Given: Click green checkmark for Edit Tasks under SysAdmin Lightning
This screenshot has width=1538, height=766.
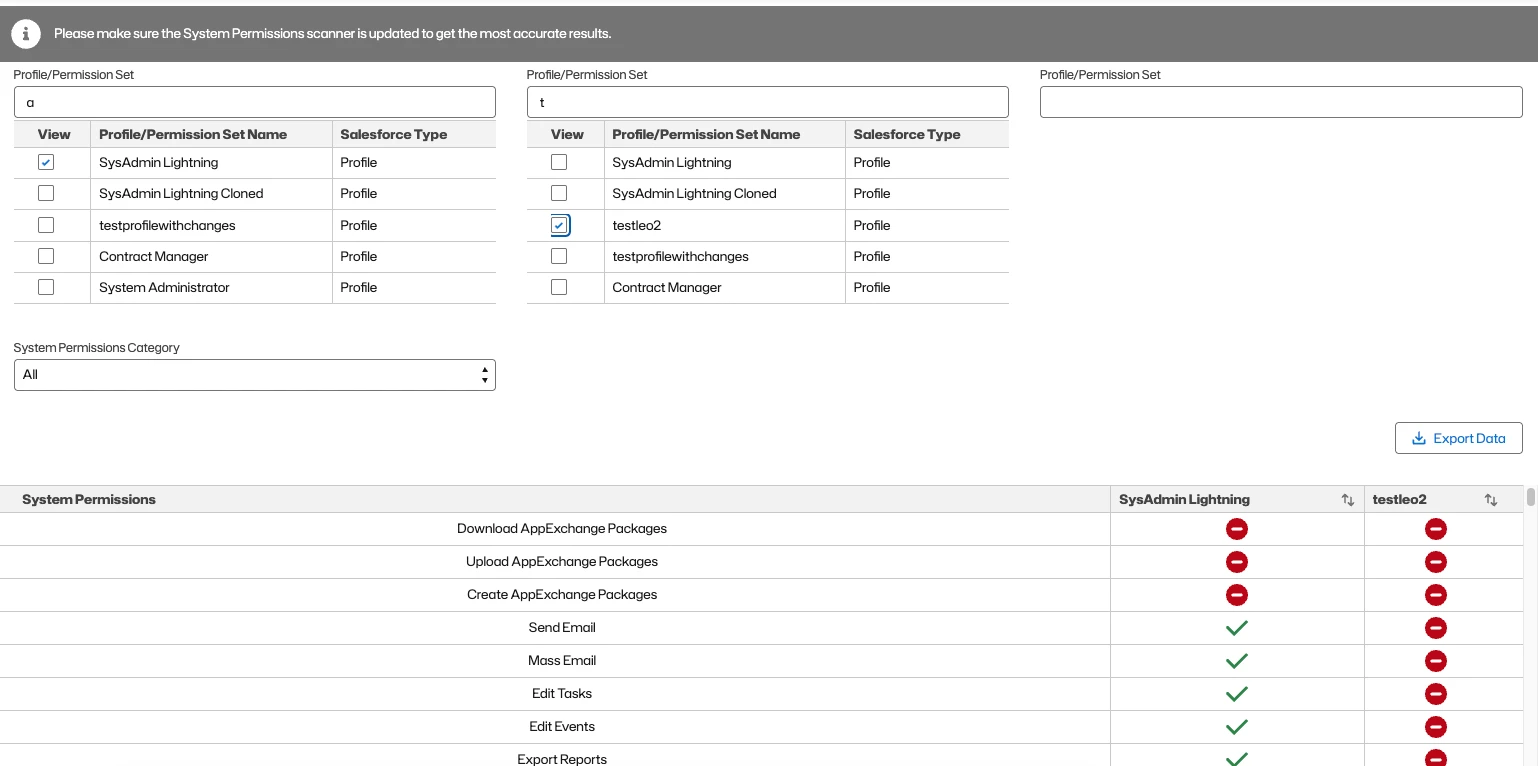Looking at the screenshot, I should tap(1237, 694).
